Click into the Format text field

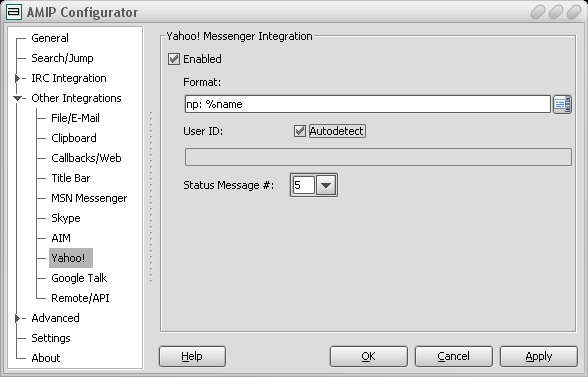(368, 104)
